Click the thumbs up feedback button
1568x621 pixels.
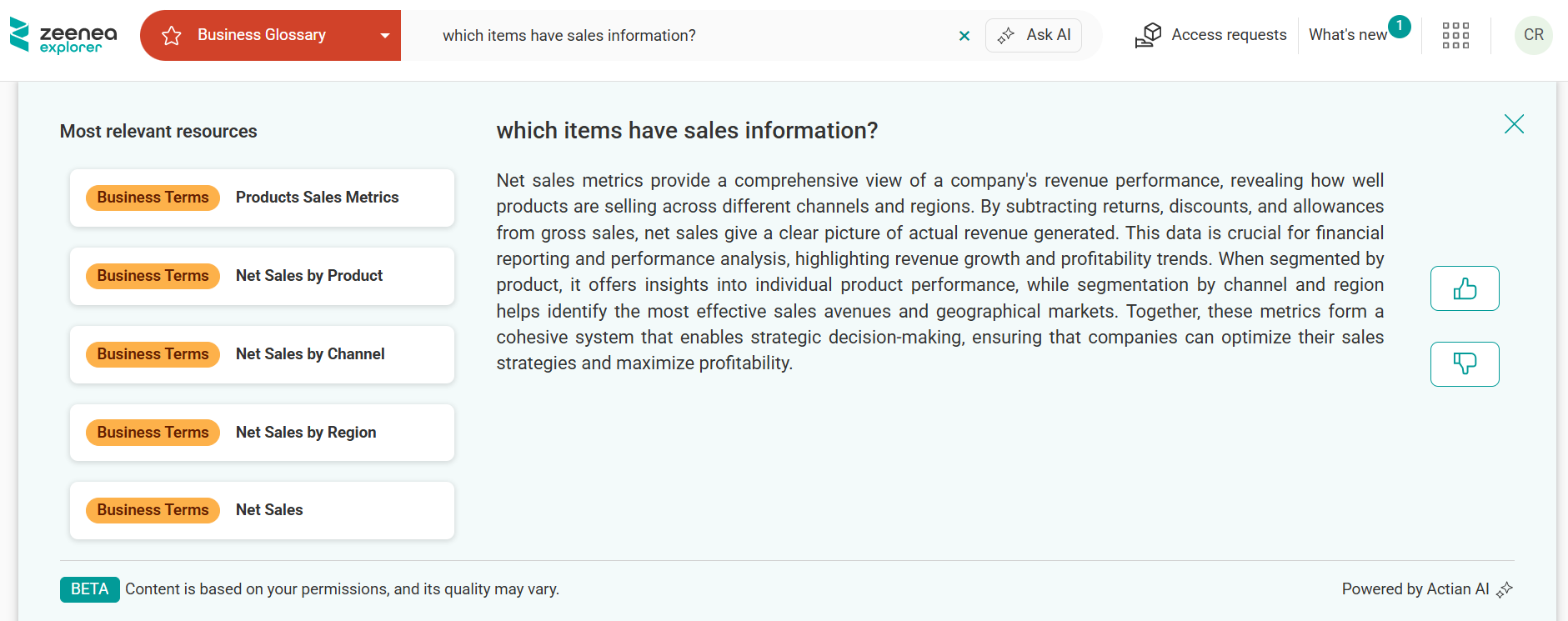click(x=1465, y=288)
